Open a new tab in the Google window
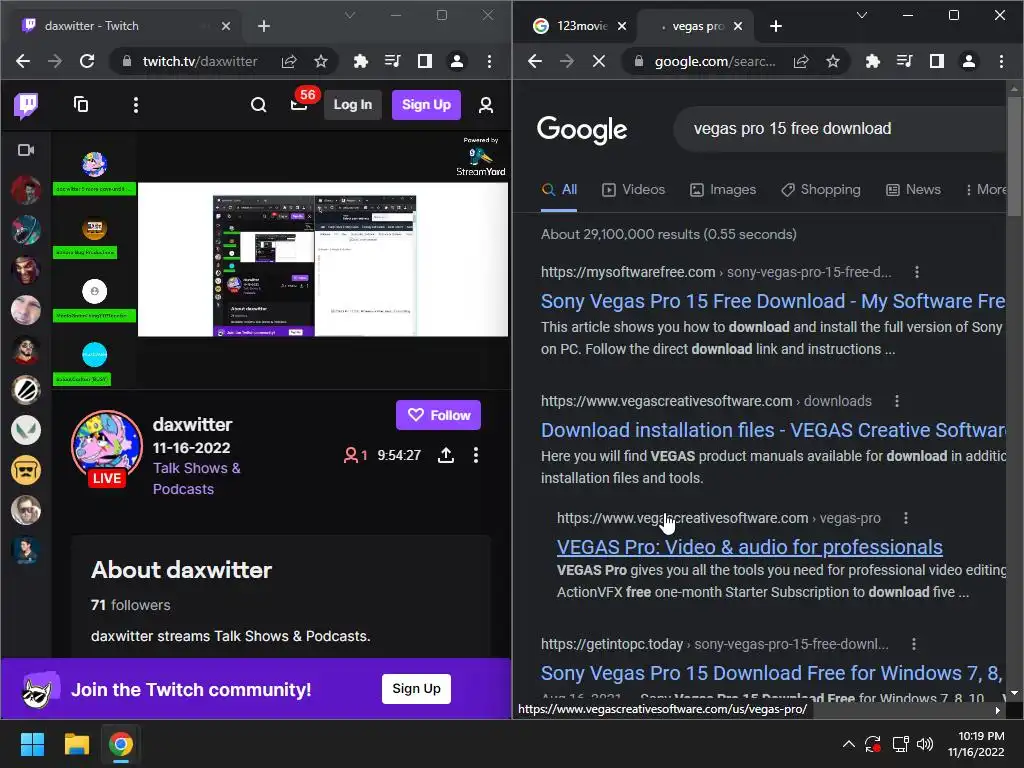1024x768 pixels. [x=776, y=26]
